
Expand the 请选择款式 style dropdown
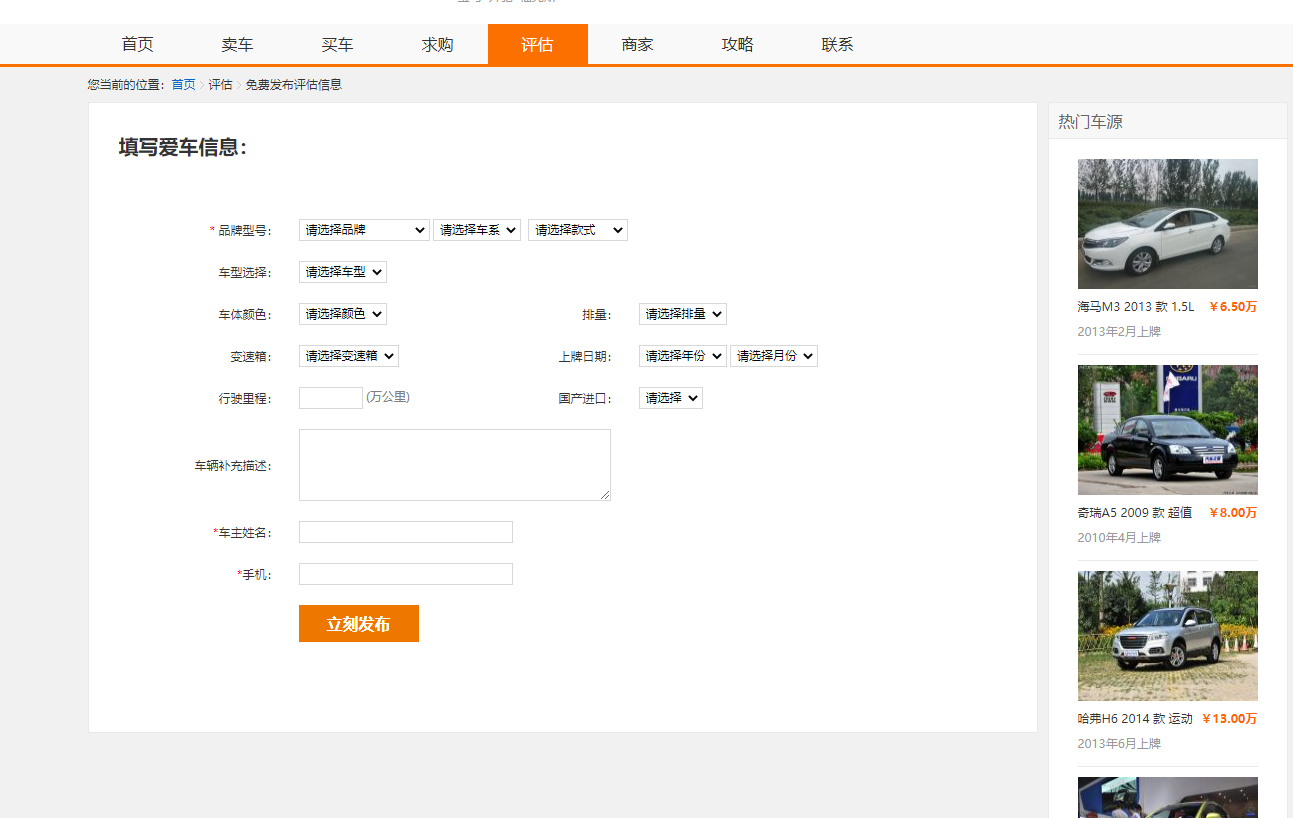point(577,229)
